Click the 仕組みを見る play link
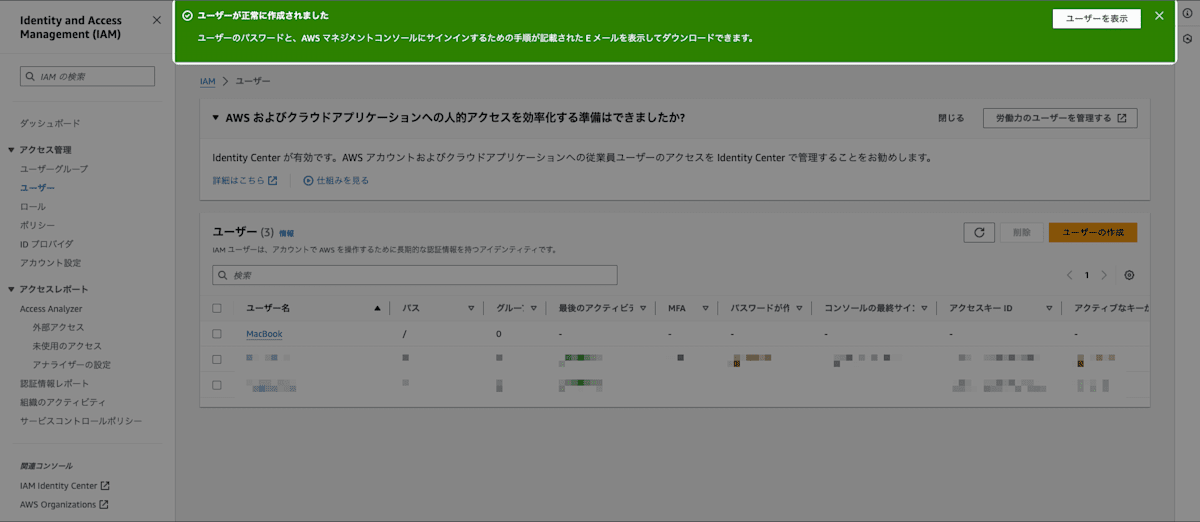This screenshot has height=522, width=1200. 336,181
